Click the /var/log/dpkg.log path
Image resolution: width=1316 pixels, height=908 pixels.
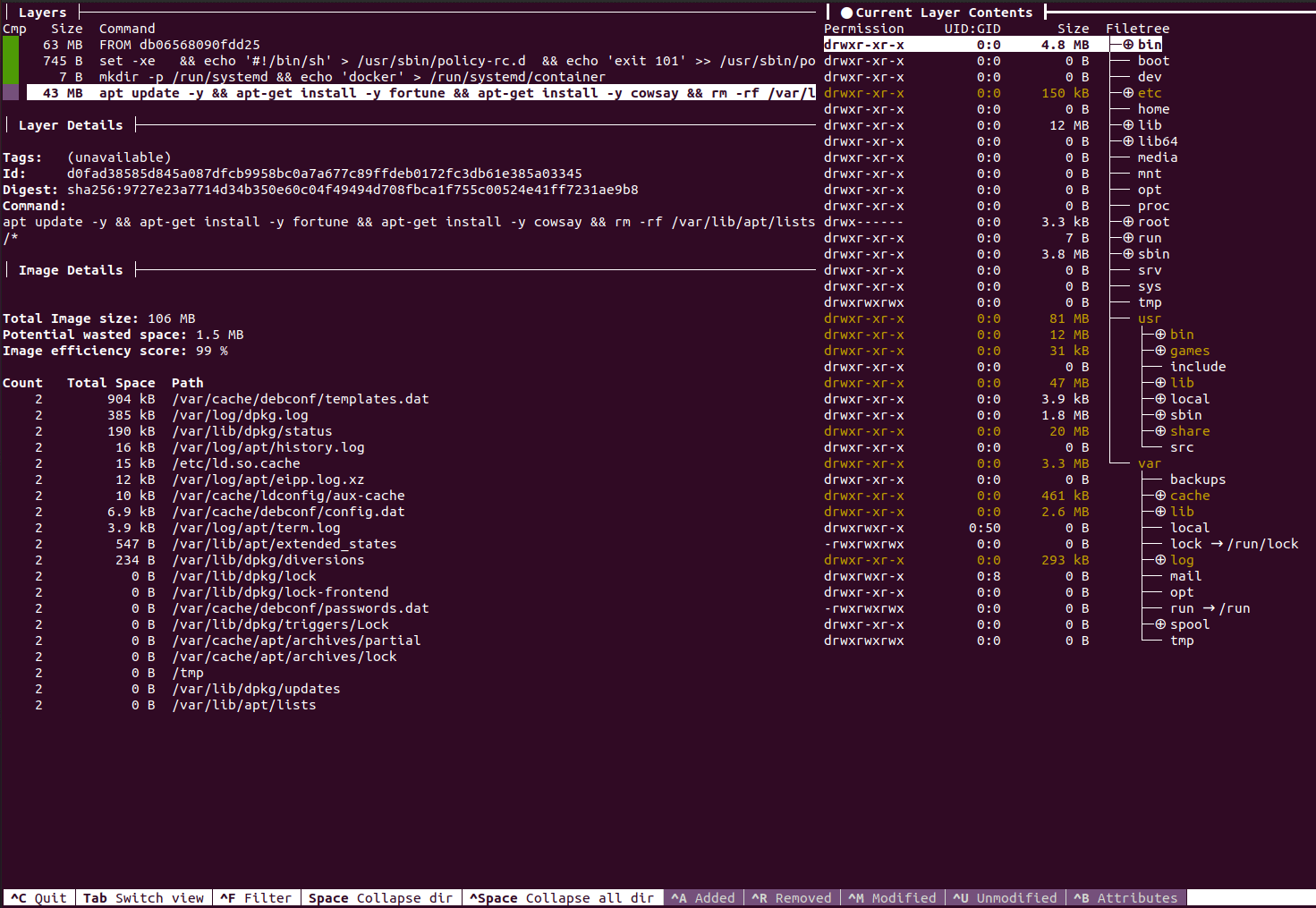(x=240, y=415)
